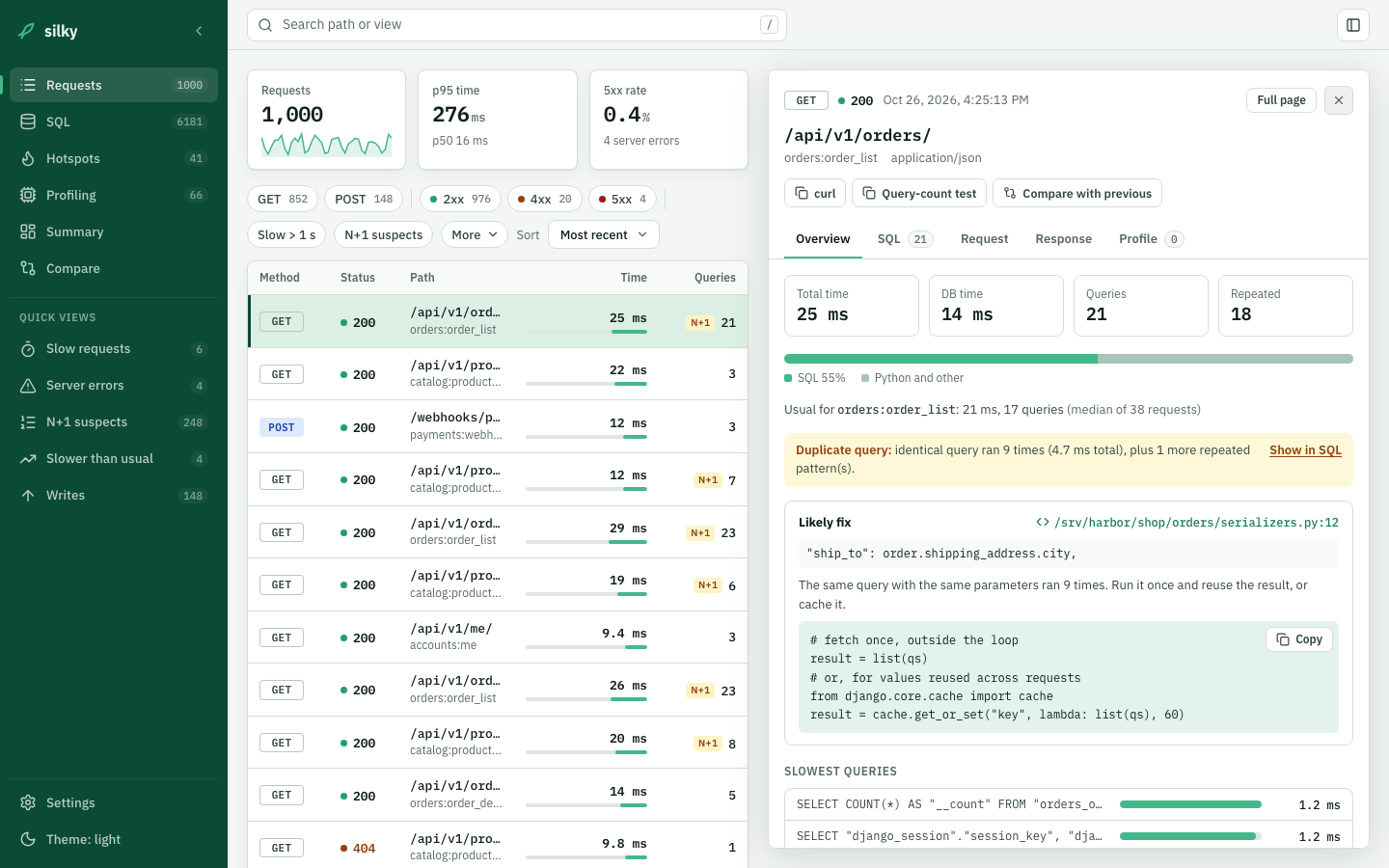
Task: Open the N+1 suspects list icon
Action: [28, 422]
